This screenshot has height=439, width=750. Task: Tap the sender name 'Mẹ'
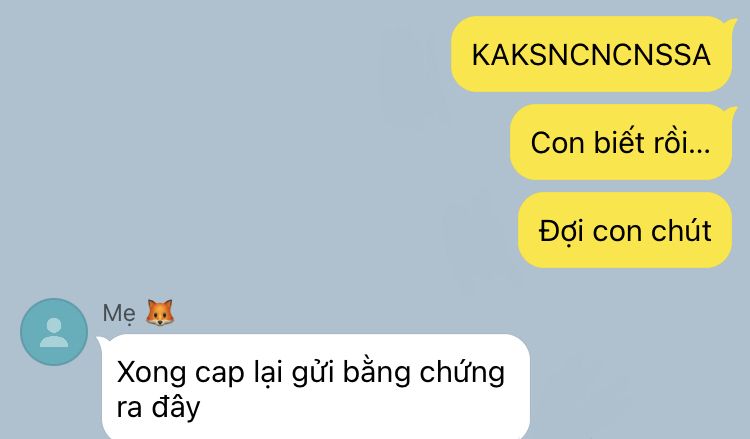[119, 314]
